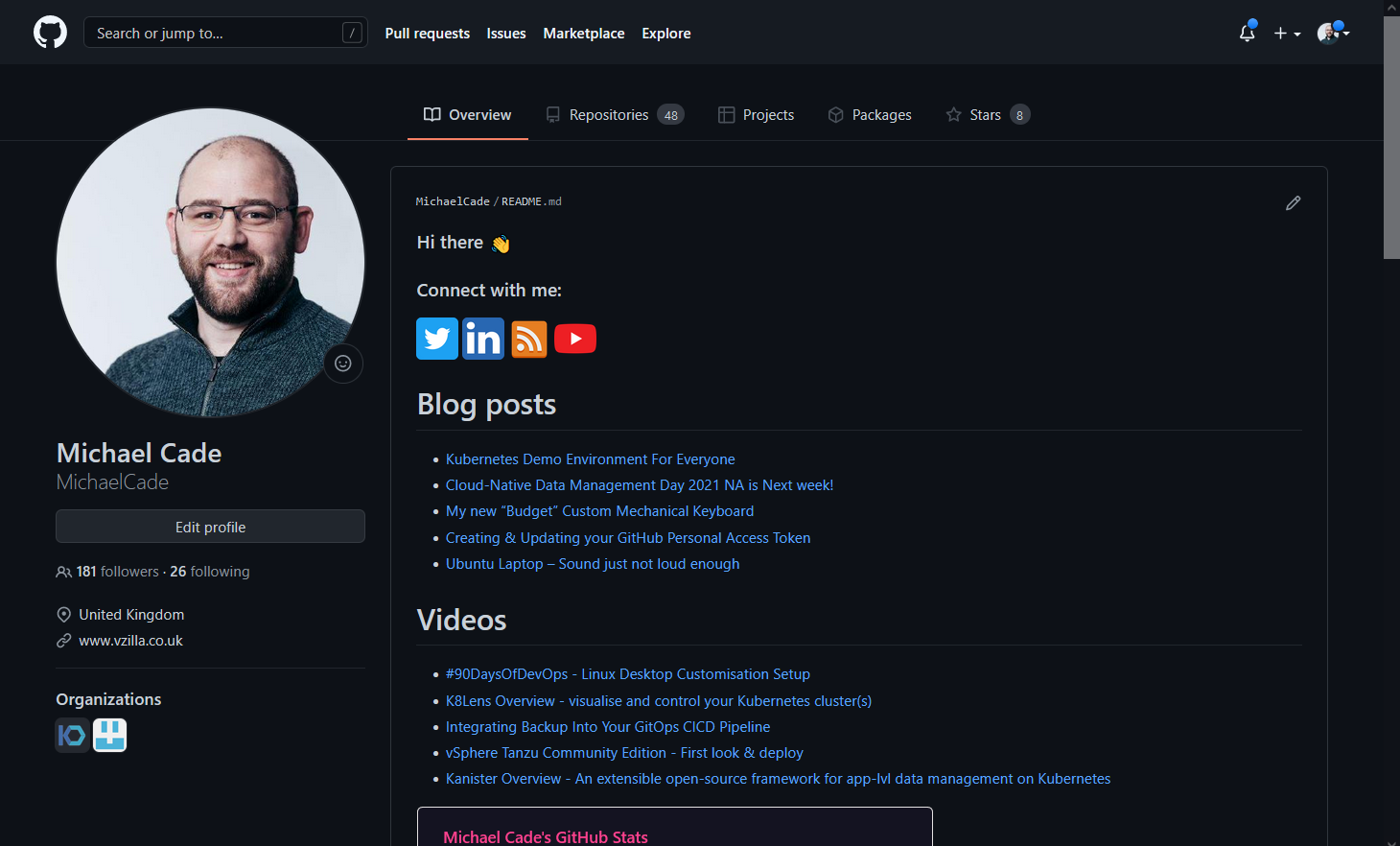View the 181 followers list
Viewport: 1400px width, 846px height.
[116, 571]
